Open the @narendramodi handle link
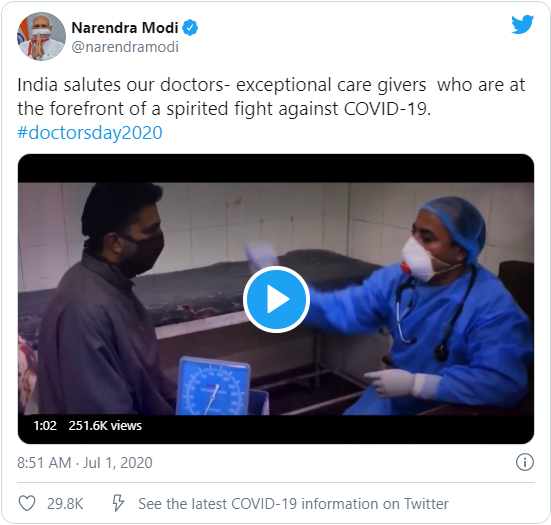Image resolution: width=551 pixels, height=525 pixels. pyautogui.click(x=125, y=47)
